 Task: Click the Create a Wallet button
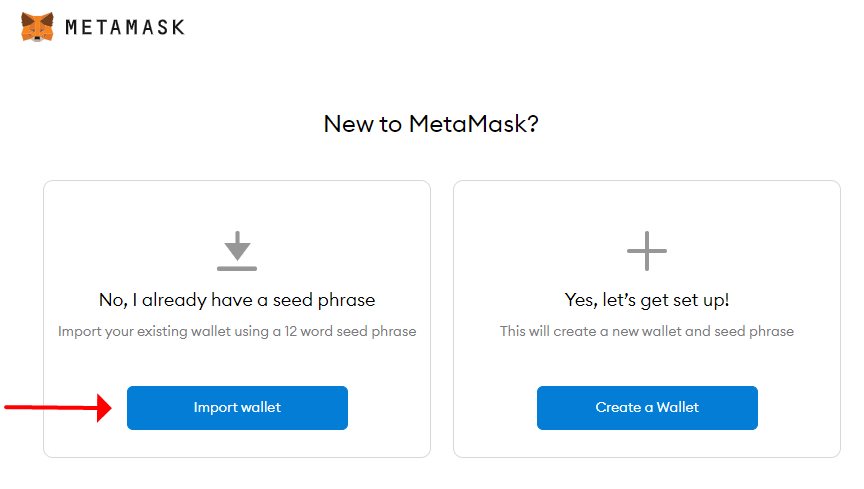tap(647, 408)
